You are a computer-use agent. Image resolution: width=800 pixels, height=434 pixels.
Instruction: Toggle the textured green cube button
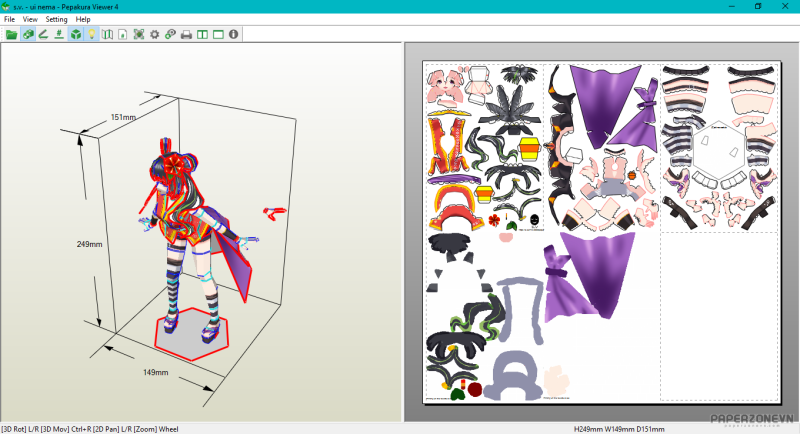click(76, 34)
